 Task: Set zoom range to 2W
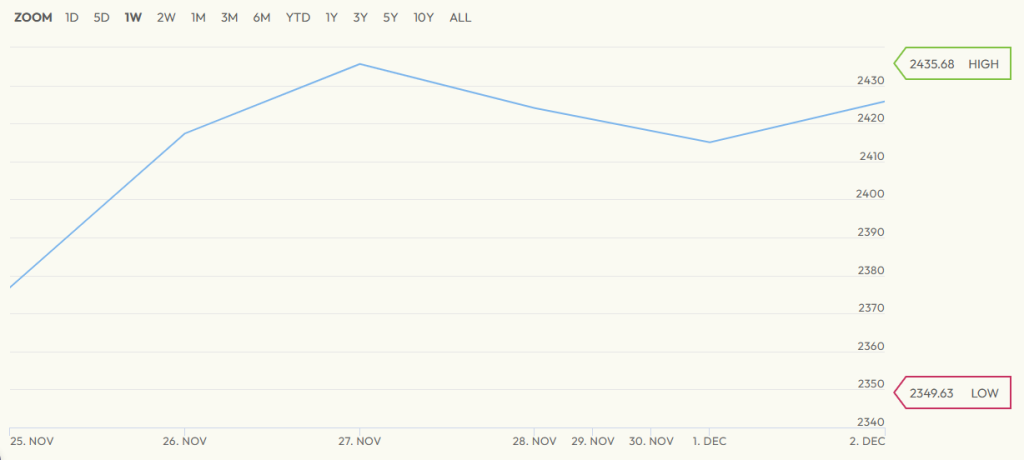(x=166, y=18)
